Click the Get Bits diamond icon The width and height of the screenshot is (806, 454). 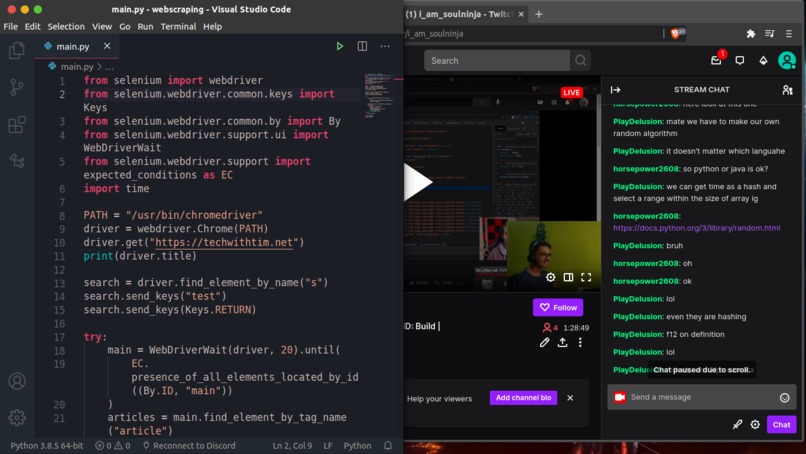[x=763, y=61]
